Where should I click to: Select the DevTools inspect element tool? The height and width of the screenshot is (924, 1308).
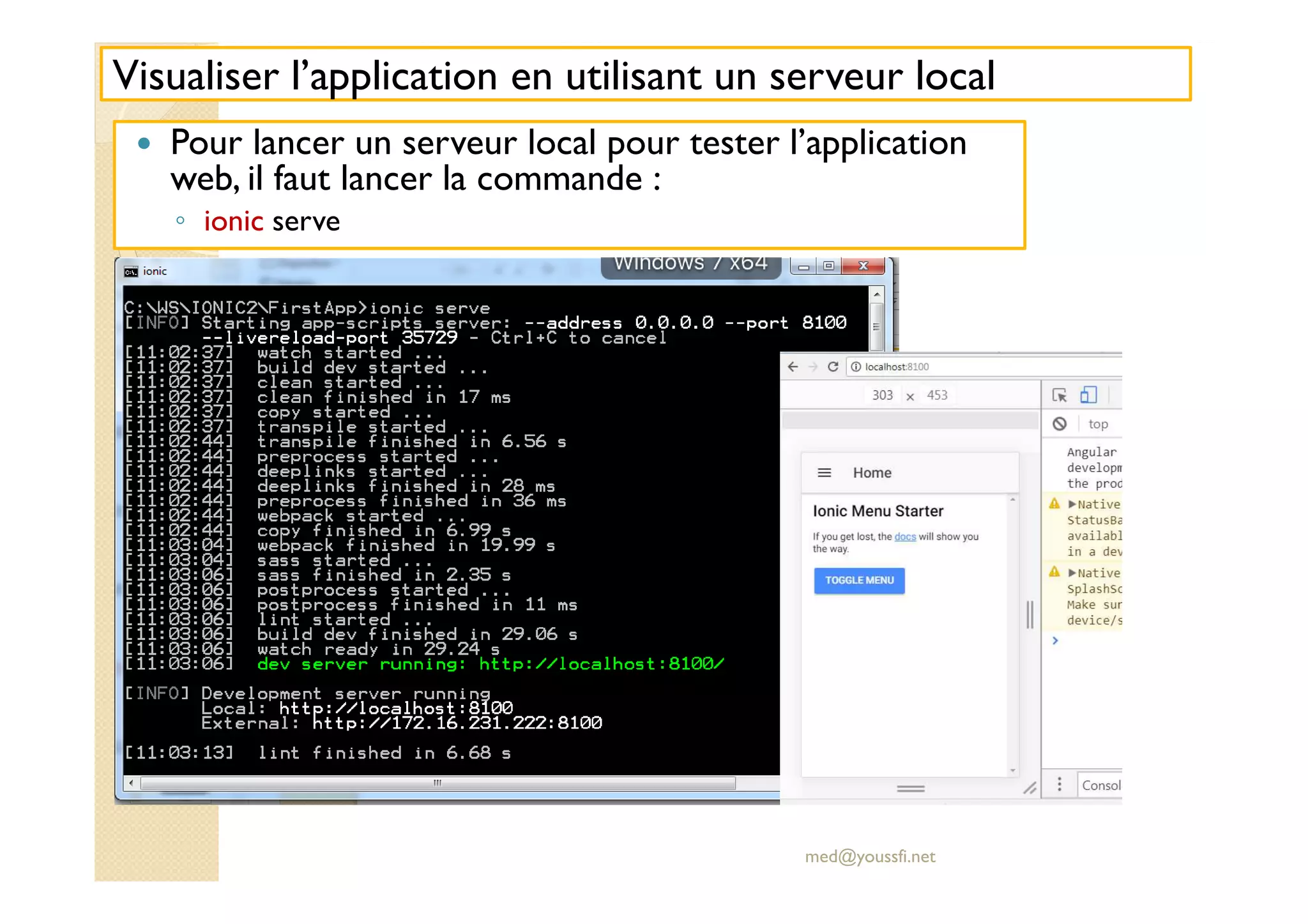pos(1060,395)
